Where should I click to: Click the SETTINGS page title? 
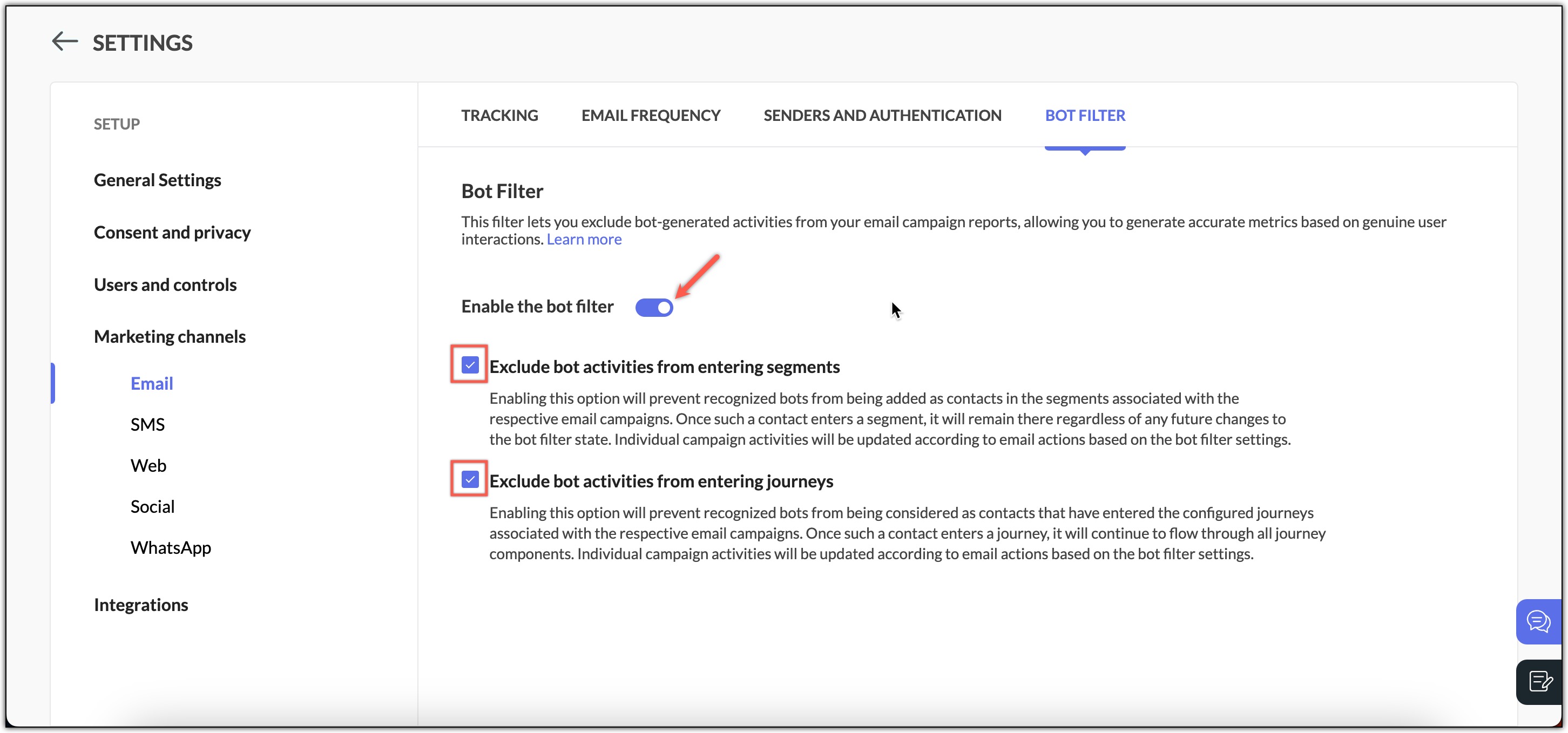(x=143, y=43)
